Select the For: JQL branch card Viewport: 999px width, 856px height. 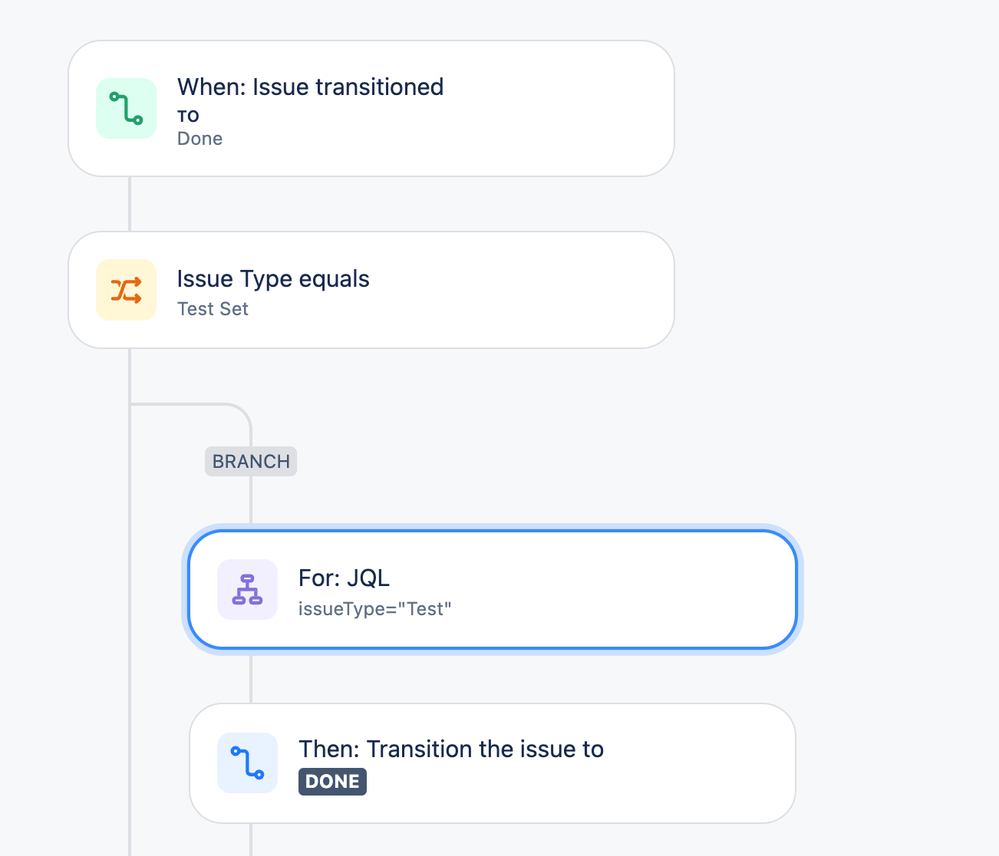pyautogui.click(x=492, y=589)
